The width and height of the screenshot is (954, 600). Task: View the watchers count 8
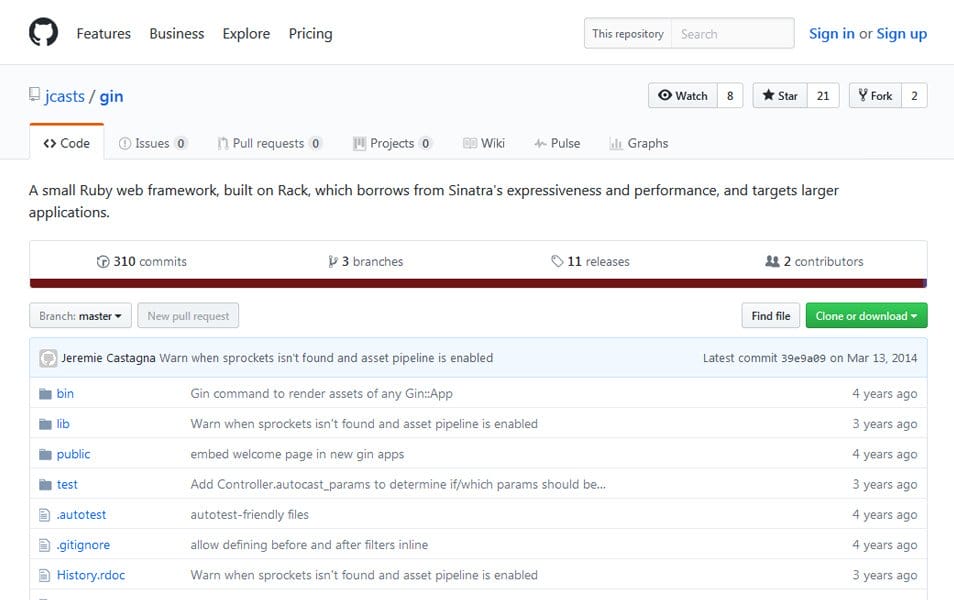[x=730, y=96]
